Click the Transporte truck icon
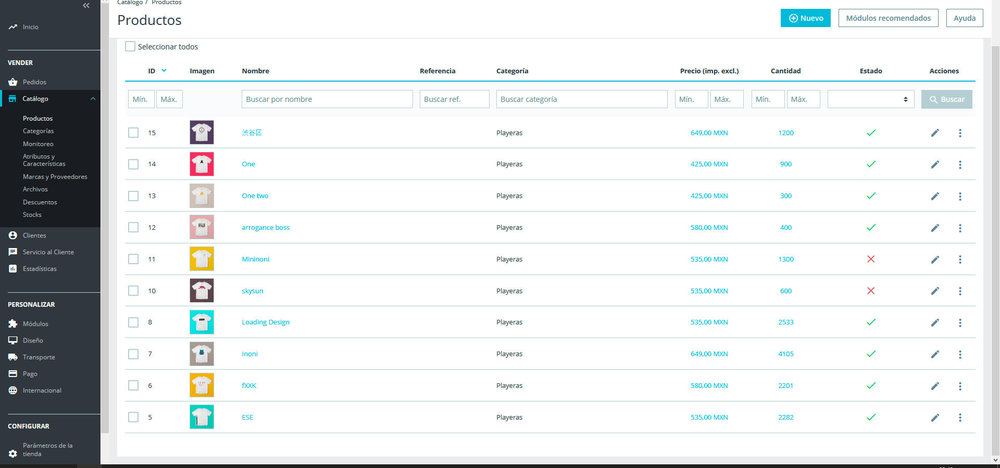This screenshot has width=1000, height=468. pyautogui.click(x=13, y=357)
